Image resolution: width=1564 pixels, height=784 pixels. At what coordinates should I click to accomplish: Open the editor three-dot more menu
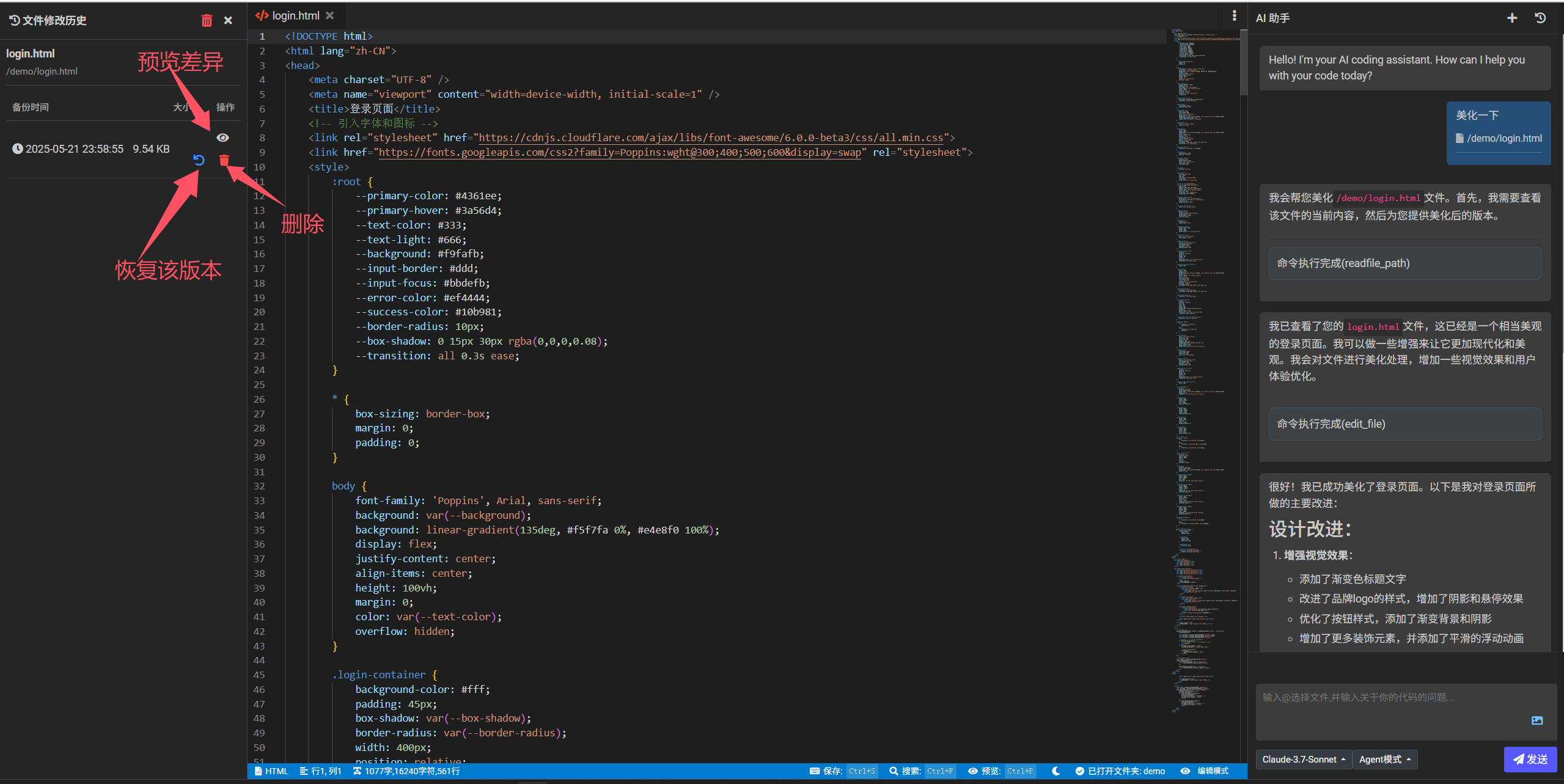tap(1234, 16)
